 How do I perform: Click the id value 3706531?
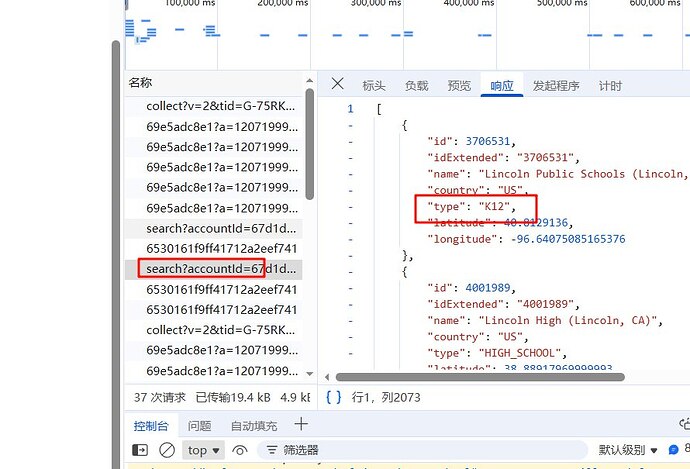pos(488,141)
